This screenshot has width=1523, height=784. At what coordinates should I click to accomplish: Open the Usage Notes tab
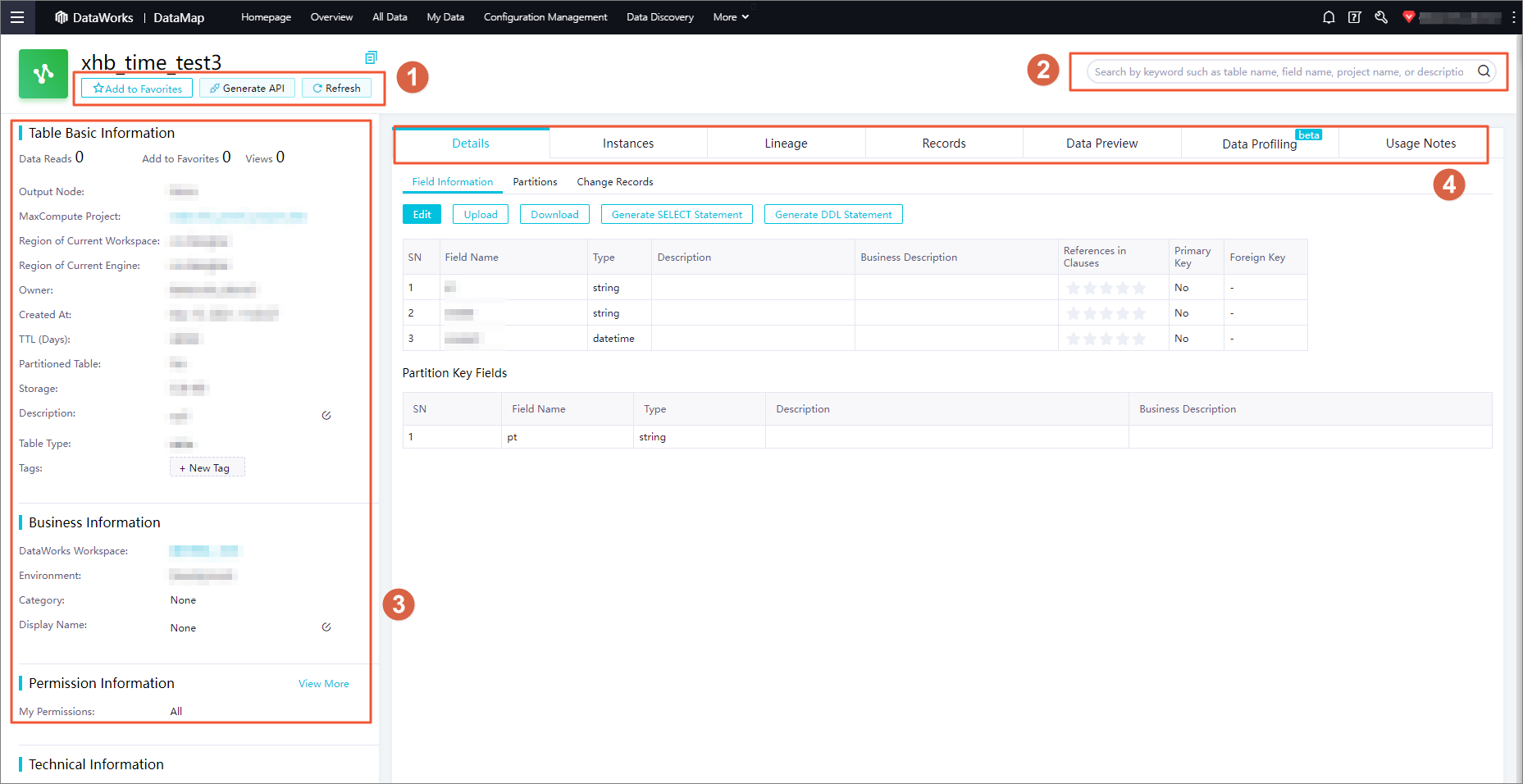[1420, 143]
